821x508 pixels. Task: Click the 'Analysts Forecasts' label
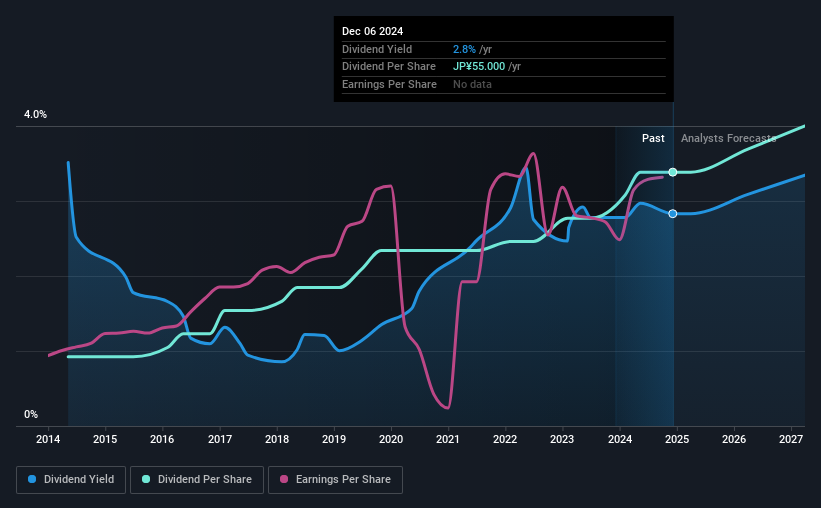point(728,138)
